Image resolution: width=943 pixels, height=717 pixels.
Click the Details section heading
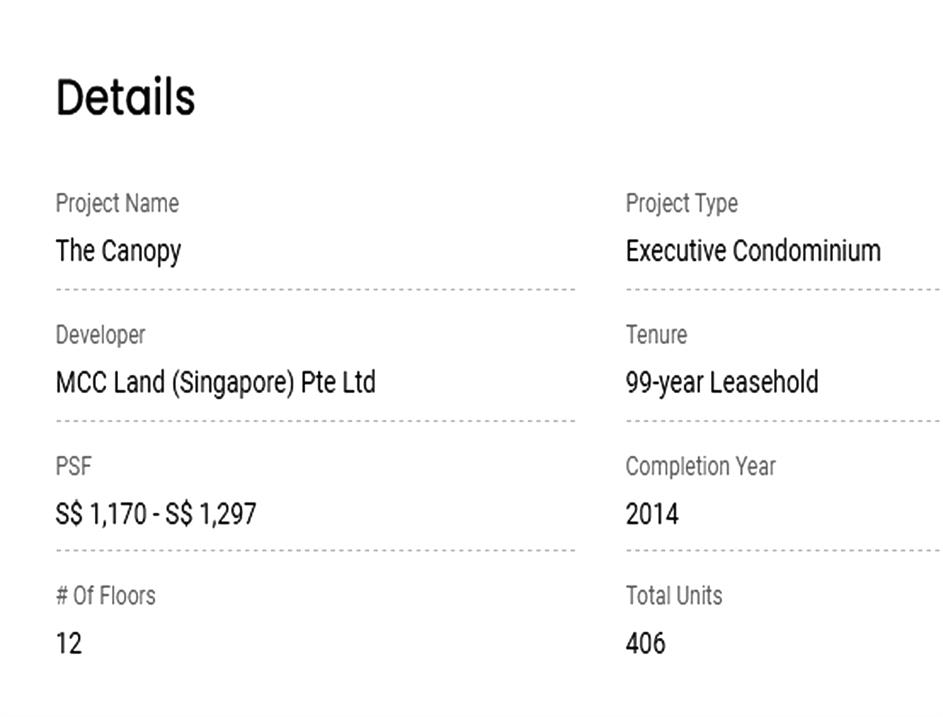point(125,98)
